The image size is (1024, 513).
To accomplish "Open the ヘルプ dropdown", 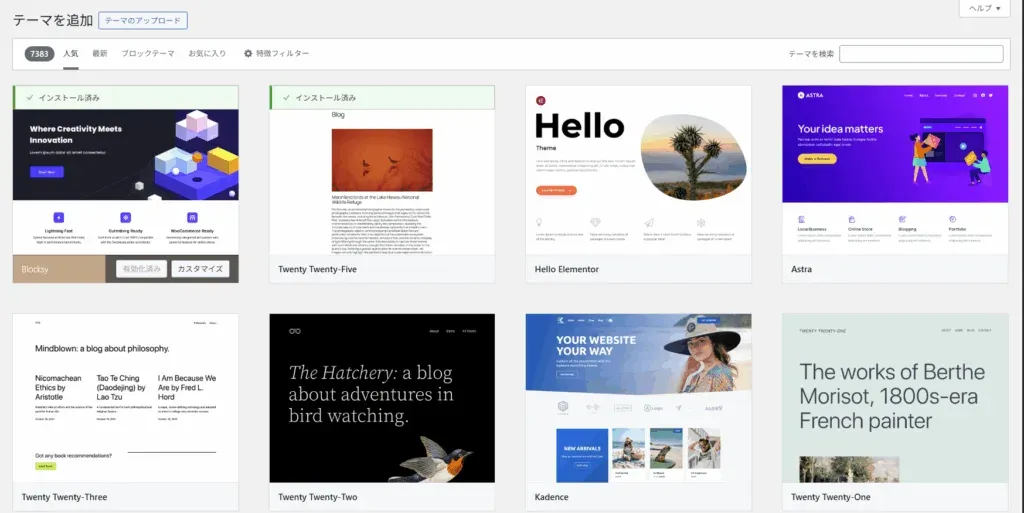I will (985, 8).
